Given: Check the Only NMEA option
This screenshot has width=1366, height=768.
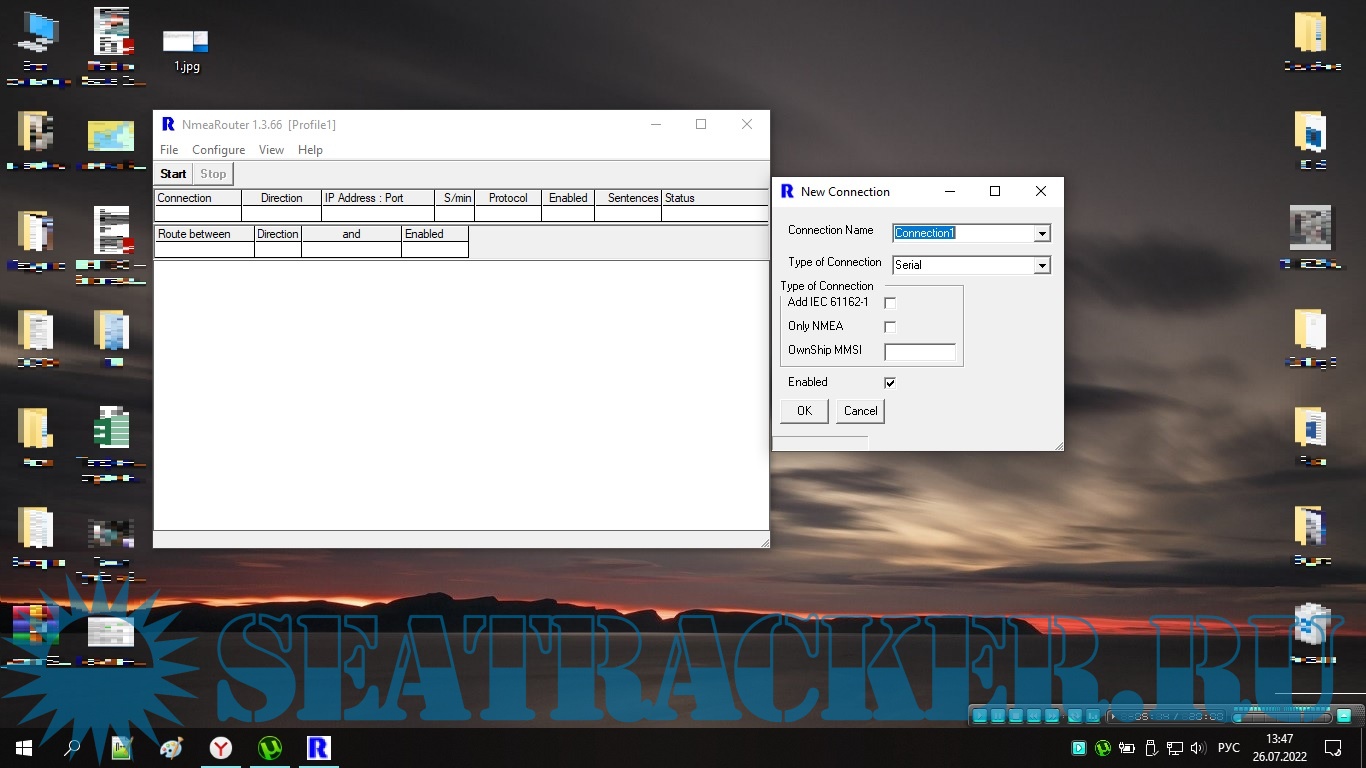Looking at the screenshot, I should 890,327.
